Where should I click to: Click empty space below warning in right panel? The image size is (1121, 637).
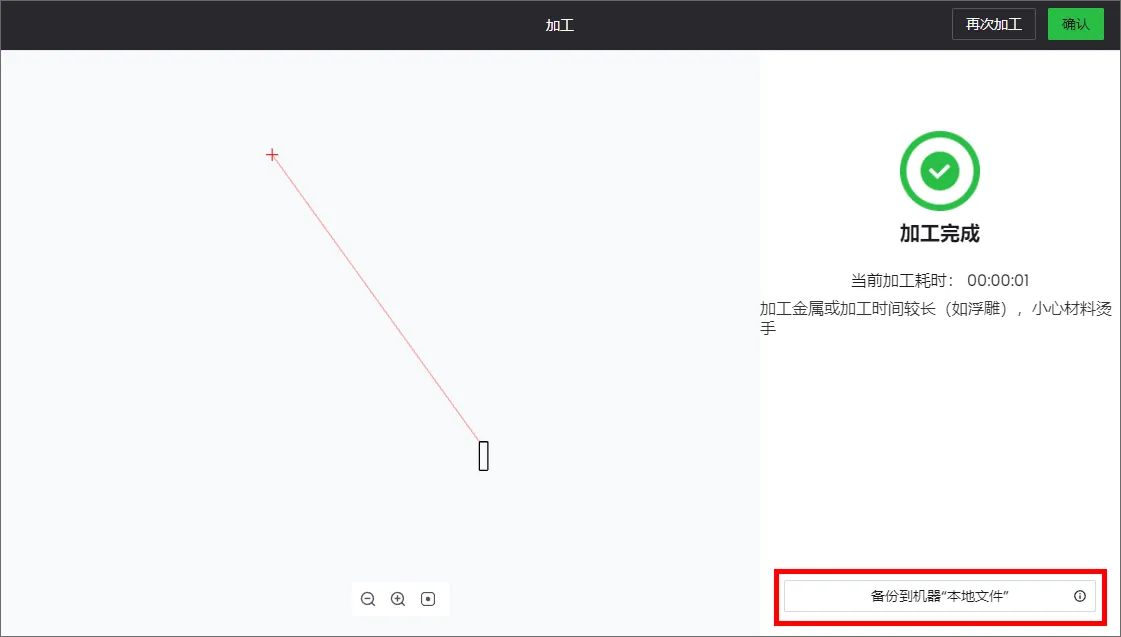coord(939,450)
